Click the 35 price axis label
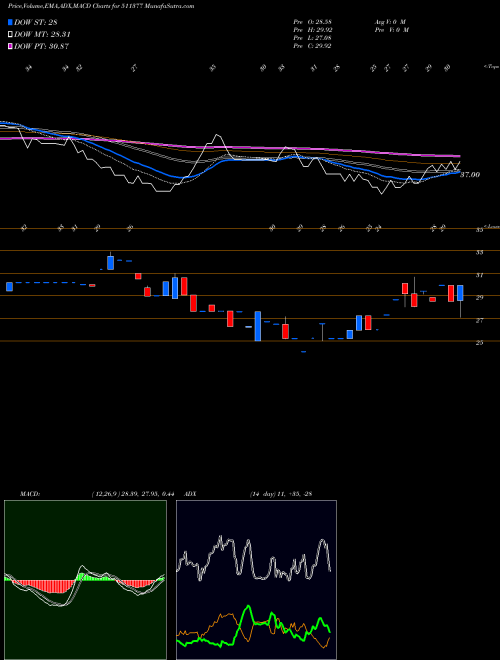 479,230
